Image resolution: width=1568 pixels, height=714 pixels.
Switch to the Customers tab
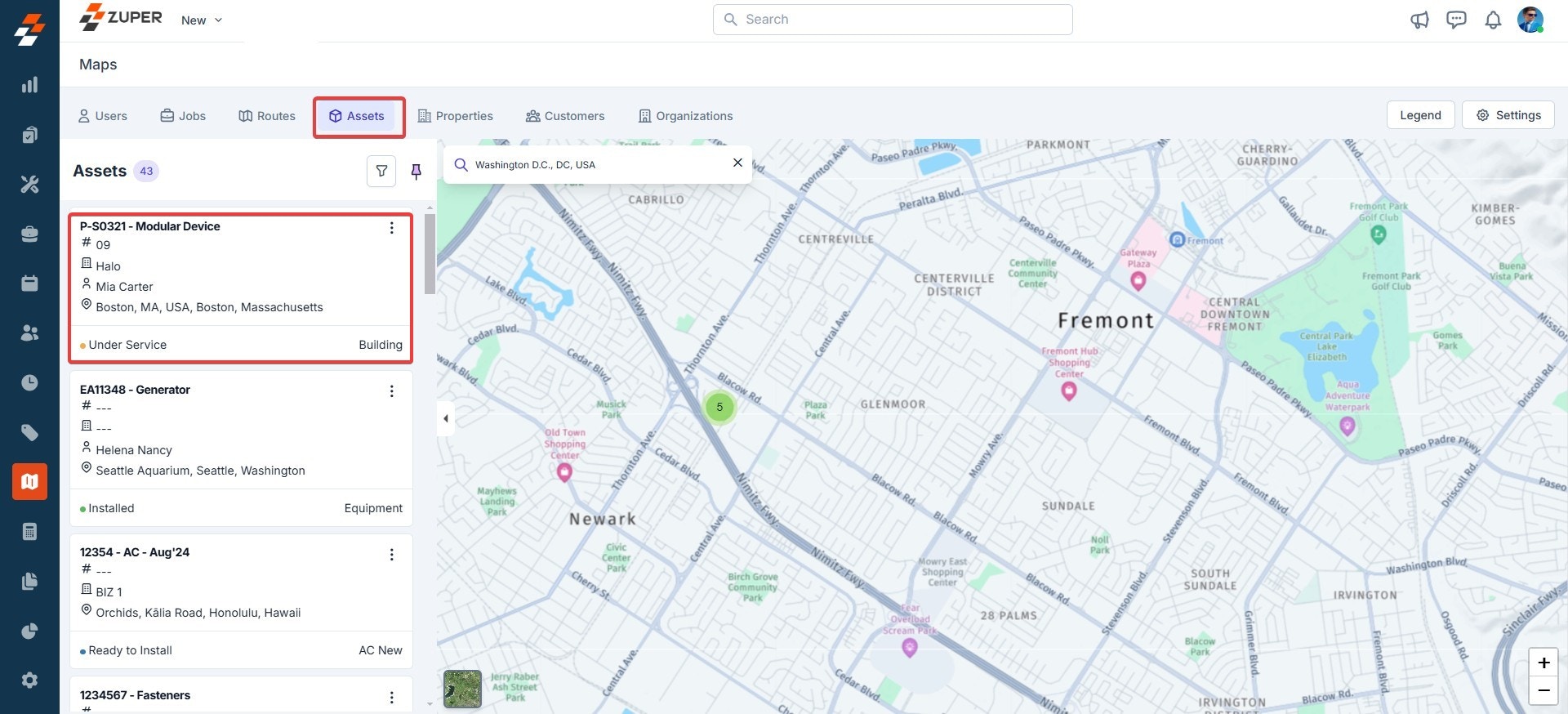[565, 116]
